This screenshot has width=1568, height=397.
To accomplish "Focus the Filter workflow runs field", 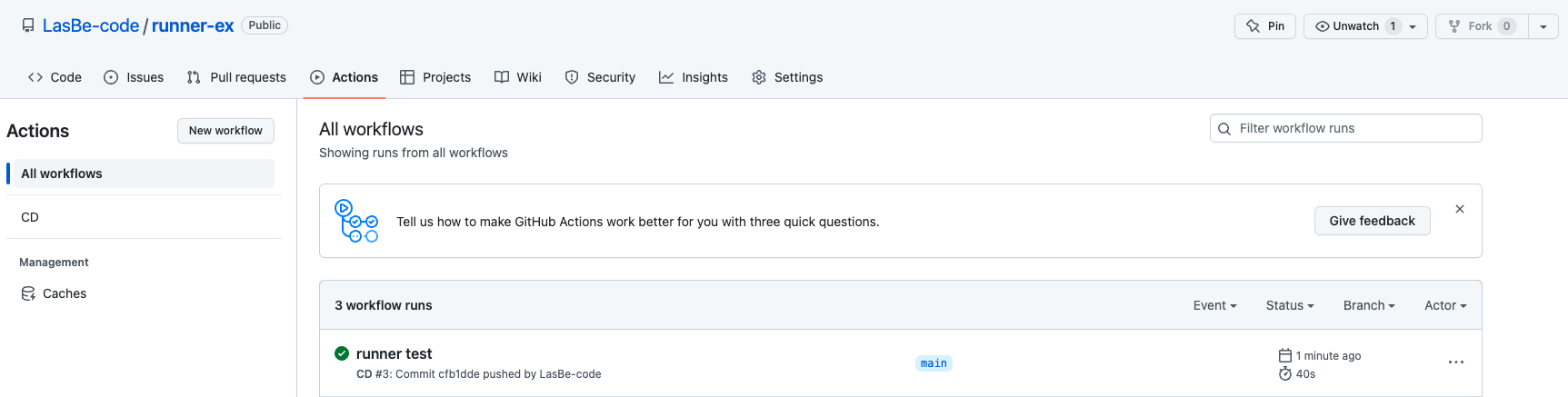I will [x=1354, y=128].
